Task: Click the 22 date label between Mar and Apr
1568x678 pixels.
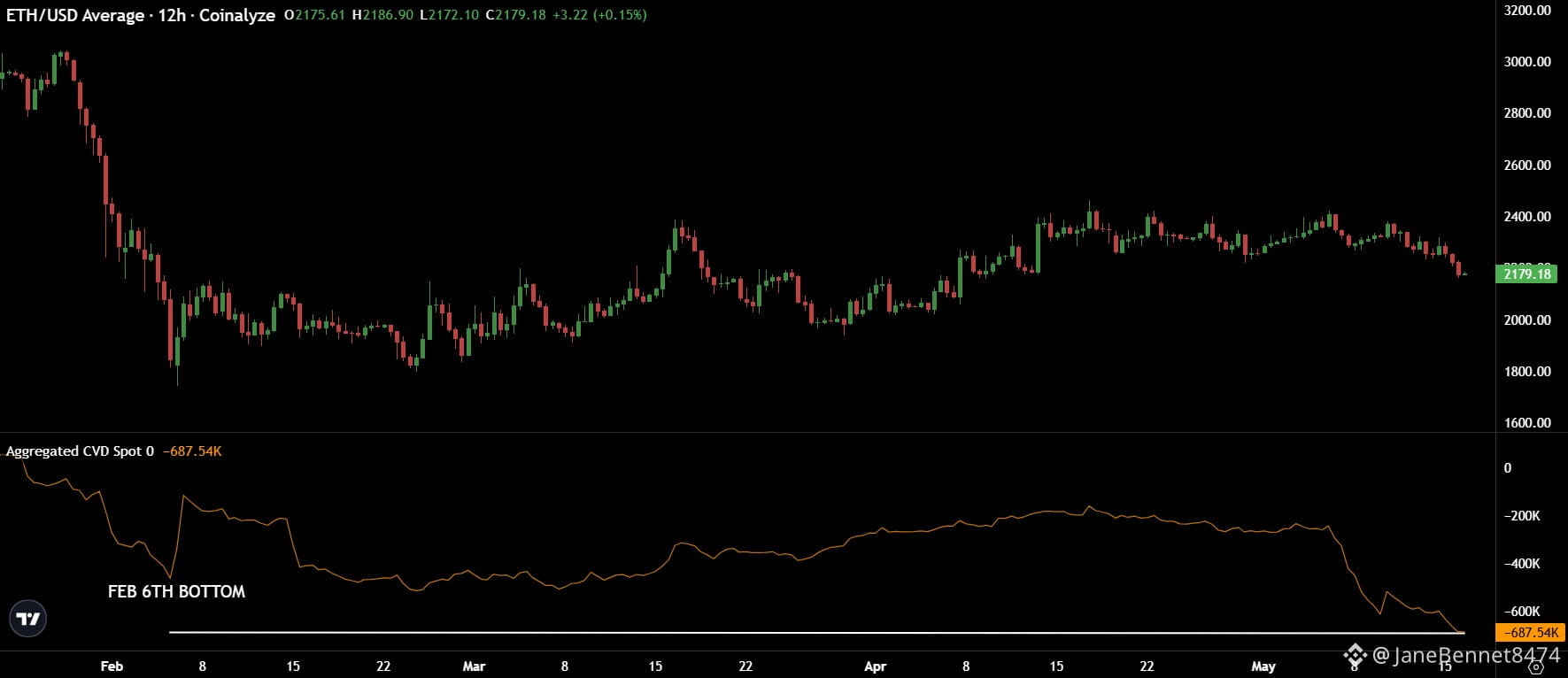Action: [745, 666]
